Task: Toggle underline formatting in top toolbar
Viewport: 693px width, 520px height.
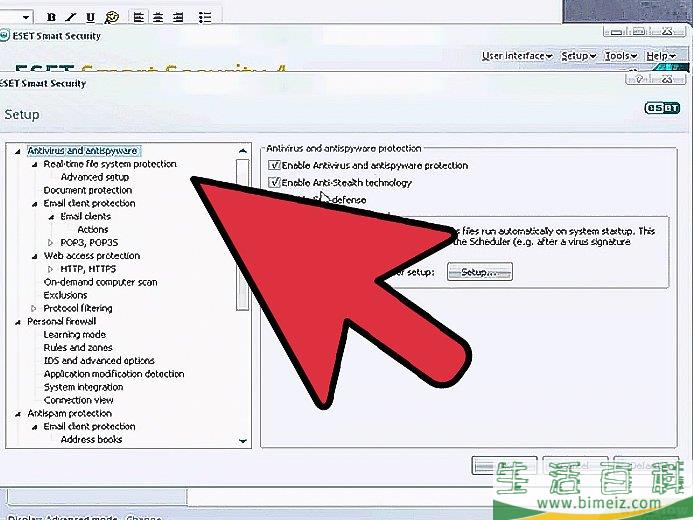Action: [x=90, y=17]
